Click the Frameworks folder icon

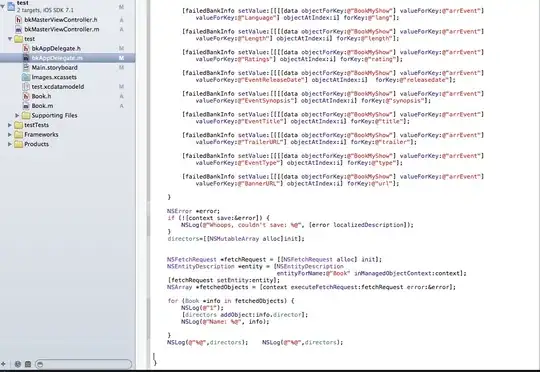[19, 135]
